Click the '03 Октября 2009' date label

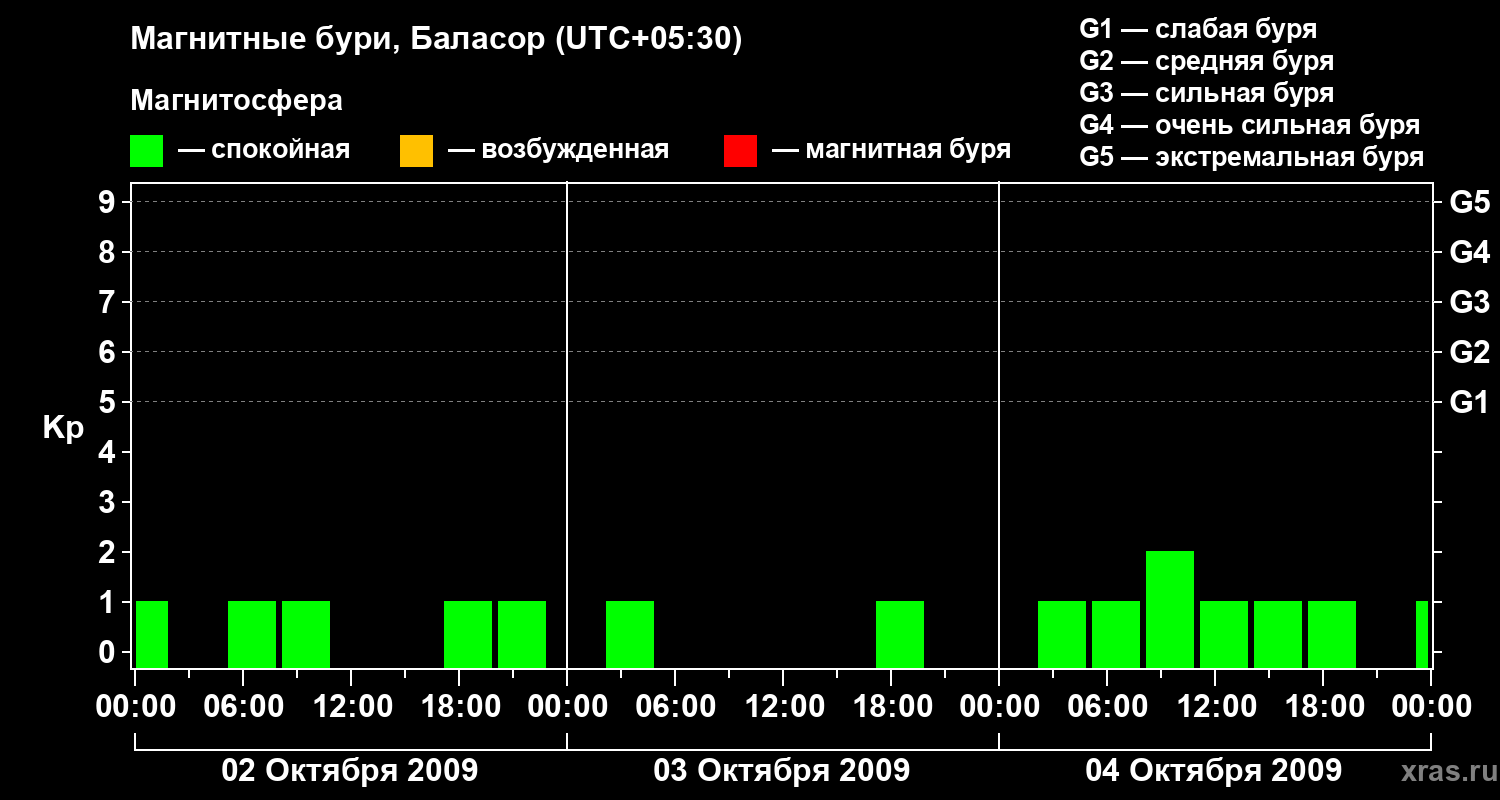click(x=782, y=771)
